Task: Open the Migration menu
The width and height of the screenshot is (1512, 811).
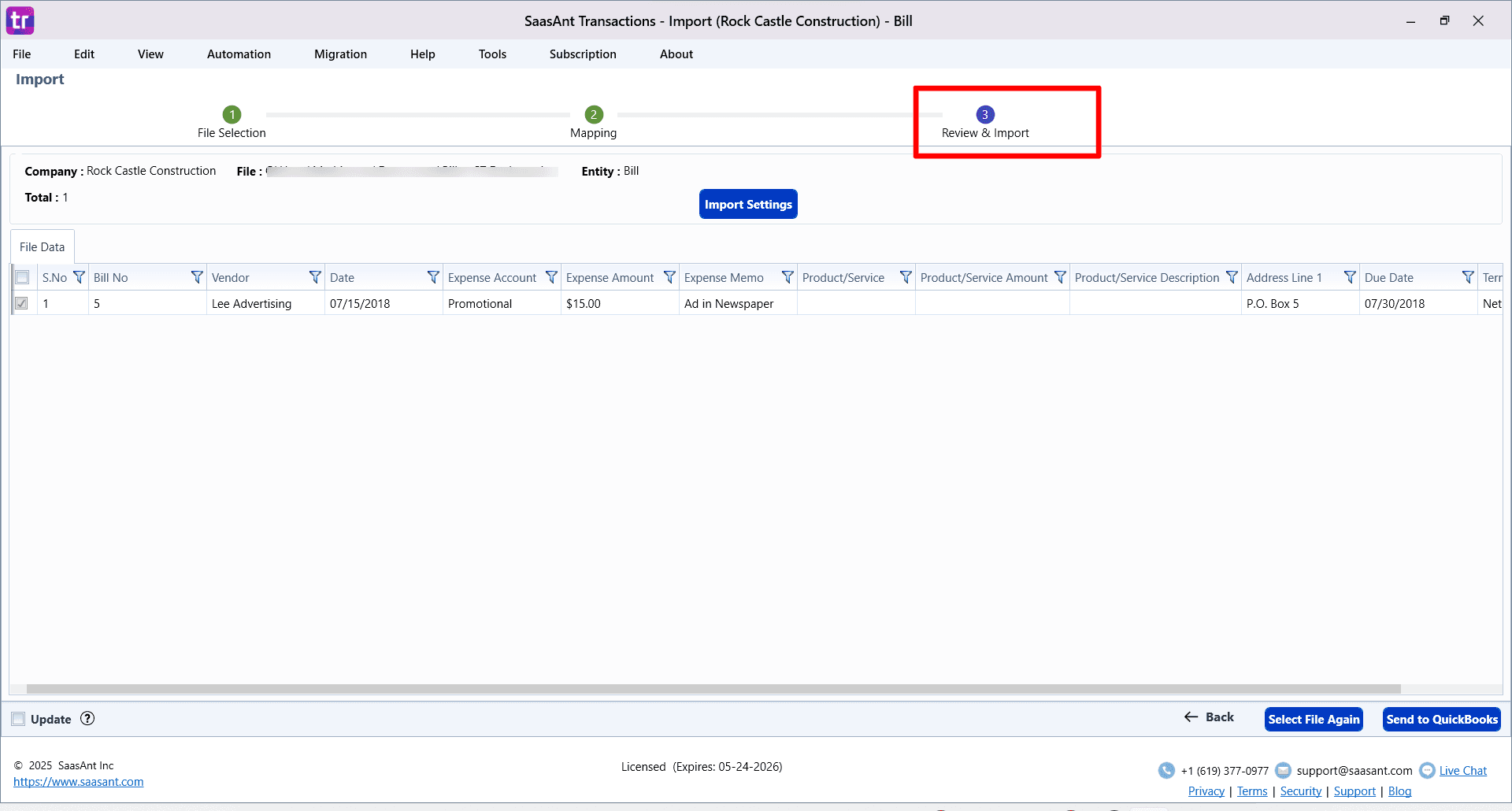Action: click(340, 54)
